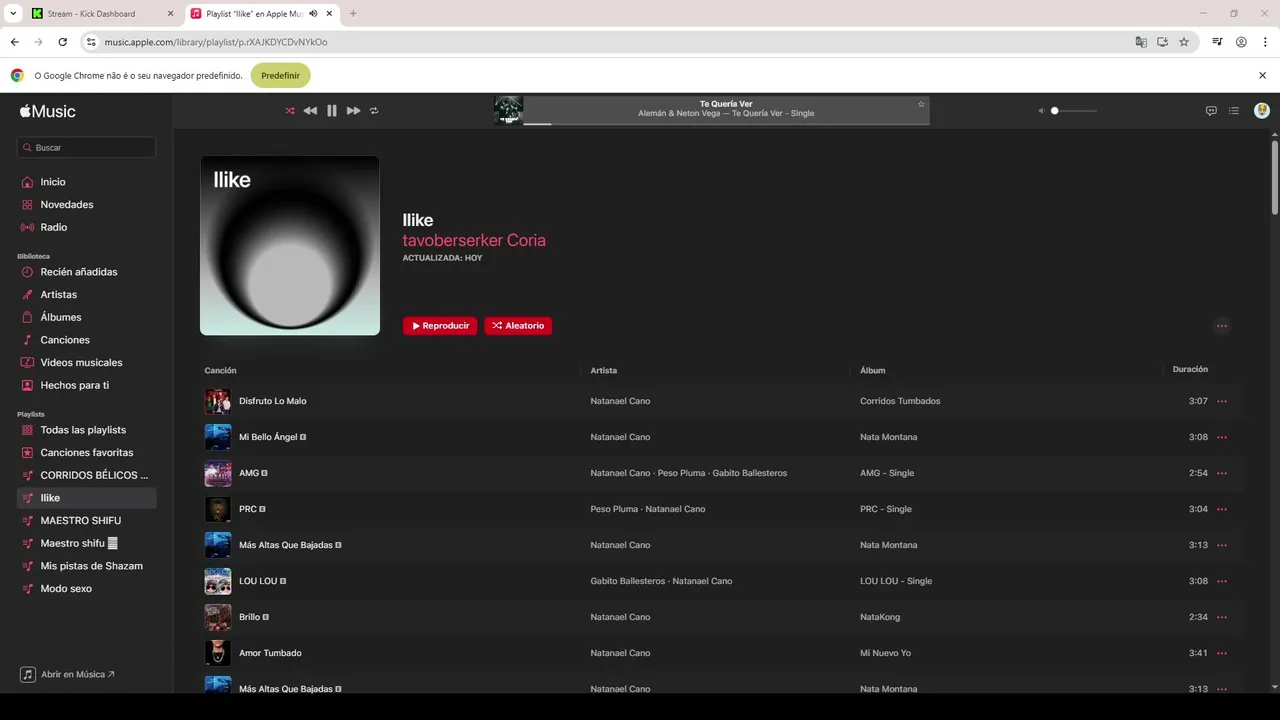
Task: Open album Corridos Tumbados link
Action: click(x=900, y=401)
